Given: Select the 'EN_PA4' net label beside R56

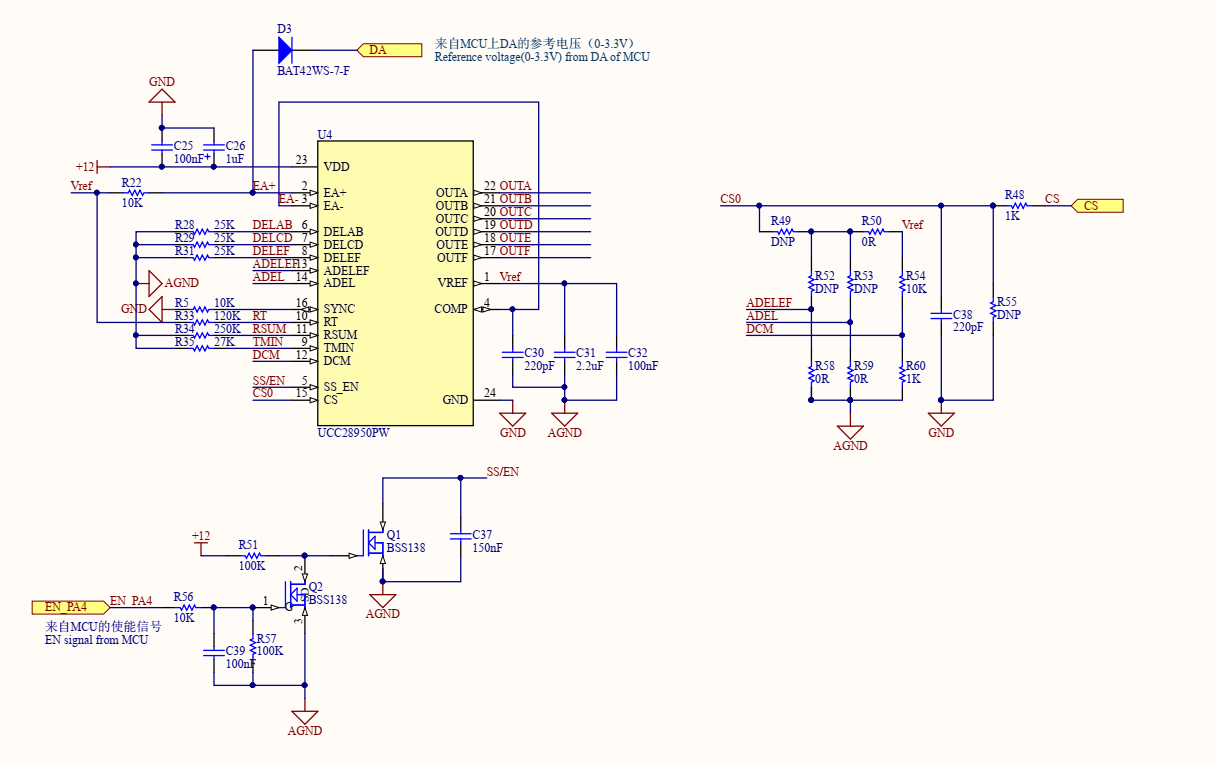Looking at the screenshot, I should tap(131, 601).
